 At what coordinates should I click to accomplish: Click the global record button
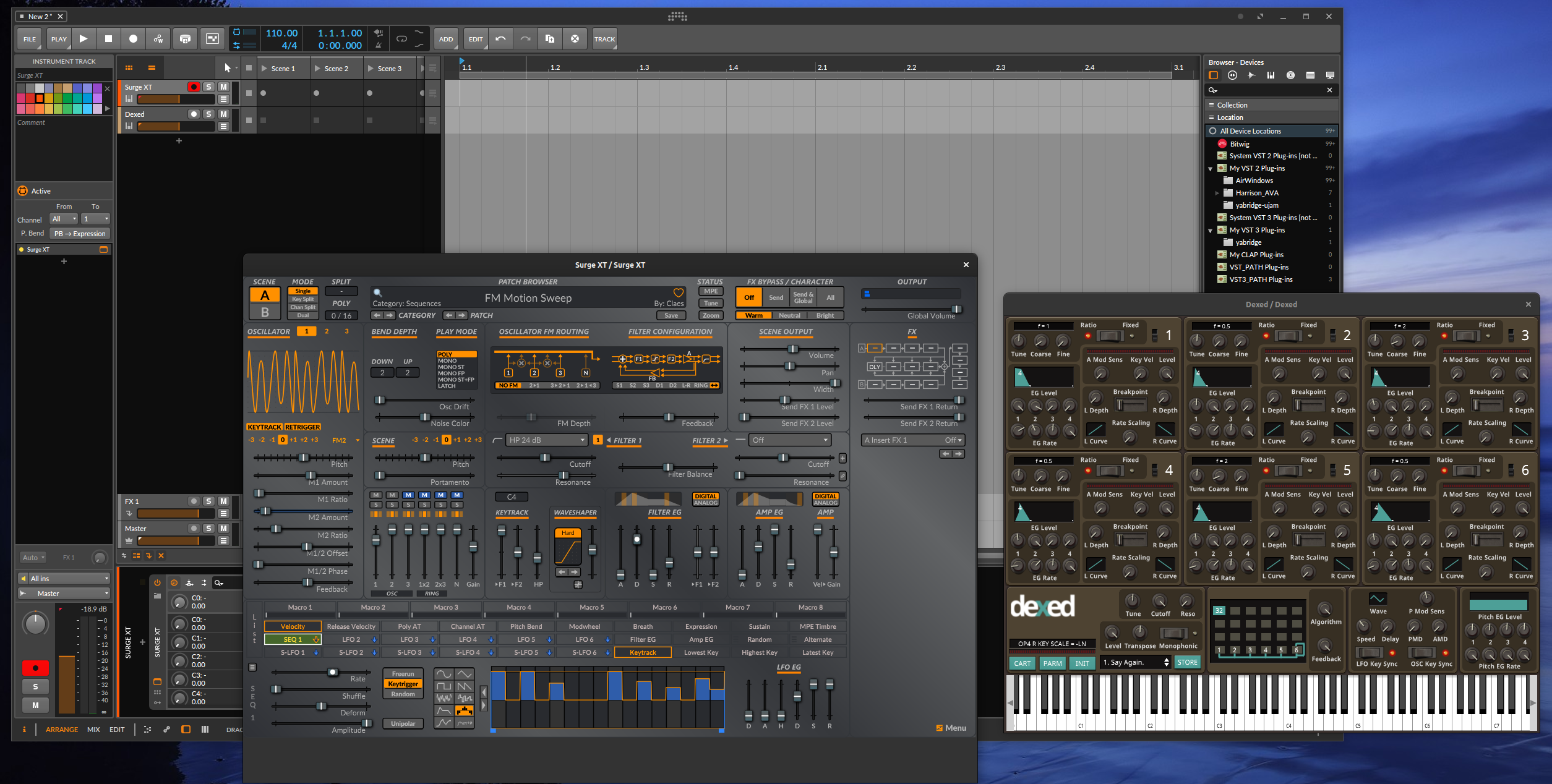click(133, 39)
